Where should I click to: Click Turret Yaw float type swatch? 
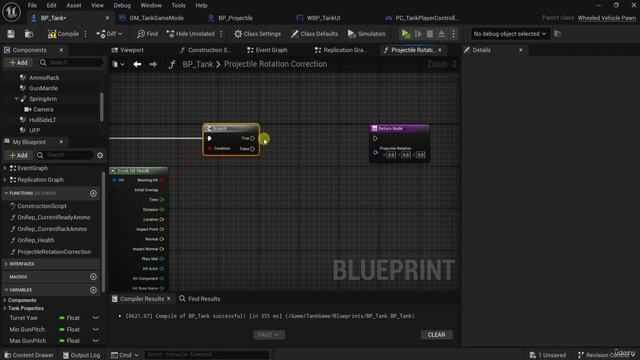62,318
